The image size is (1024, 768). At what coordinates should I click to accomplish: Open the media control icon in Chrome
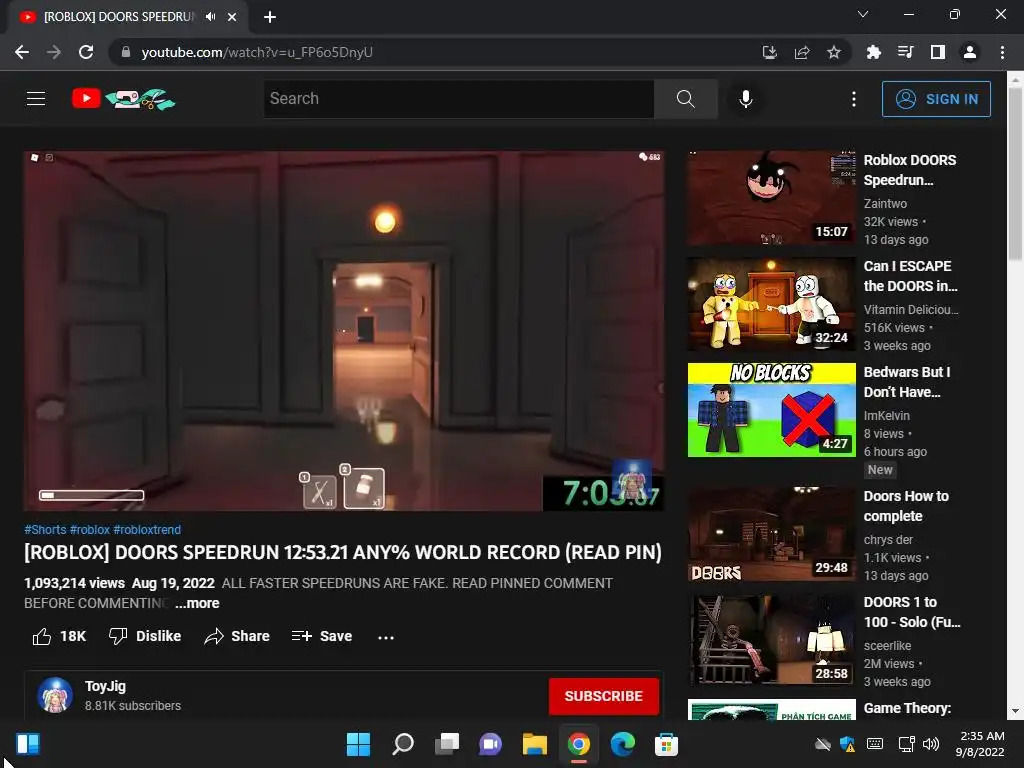pyautogui.click(x=905, y=52)
